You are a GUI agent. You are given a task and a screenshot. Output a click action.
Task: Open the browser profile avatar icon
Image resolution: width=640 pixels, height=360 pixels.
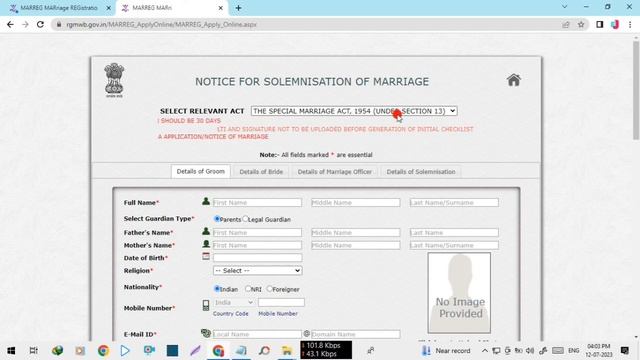pyautogui.click(x=615, y=24)
